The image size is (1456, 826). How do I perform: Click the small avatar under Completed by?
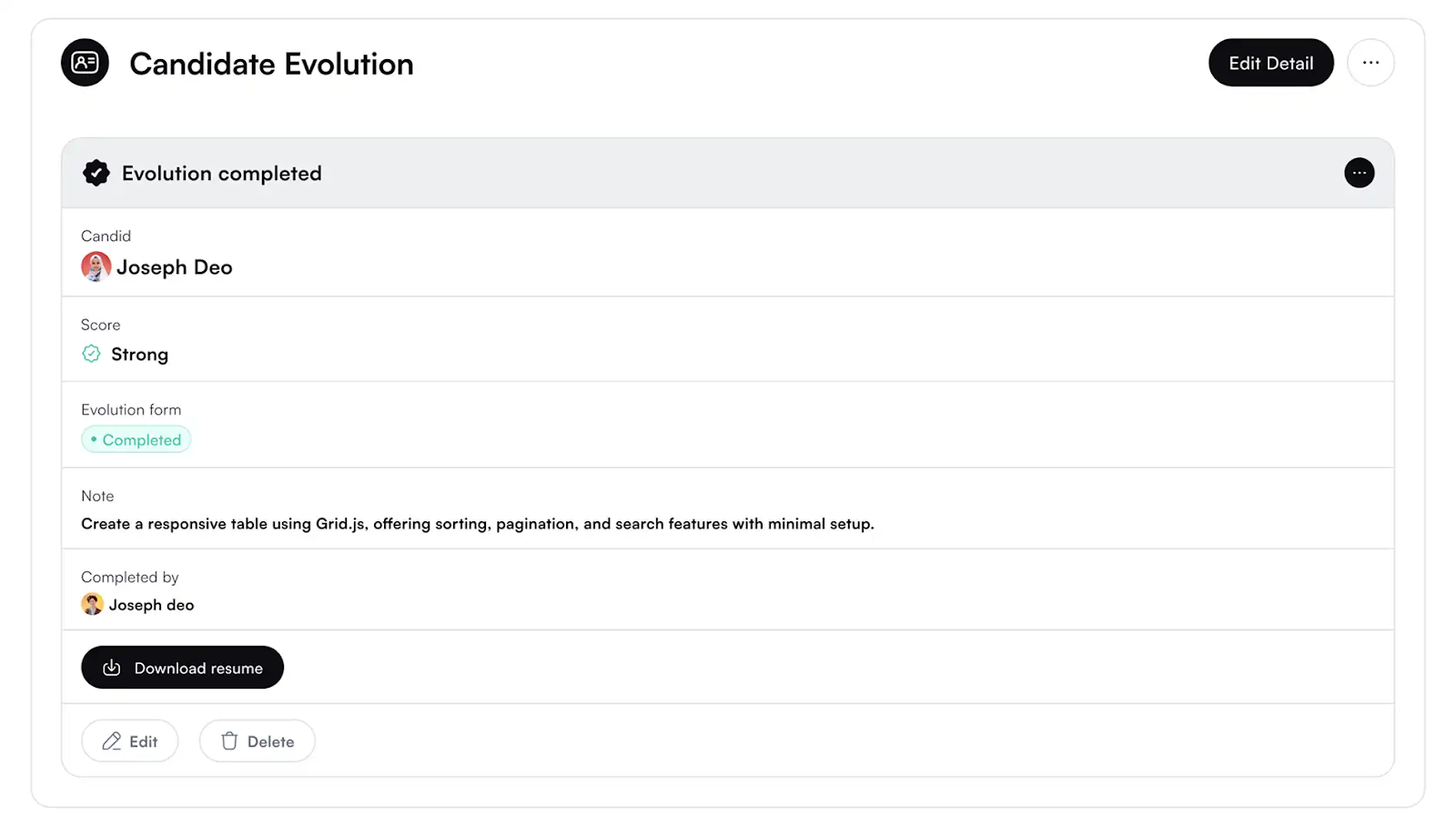(x=92, y=604)
